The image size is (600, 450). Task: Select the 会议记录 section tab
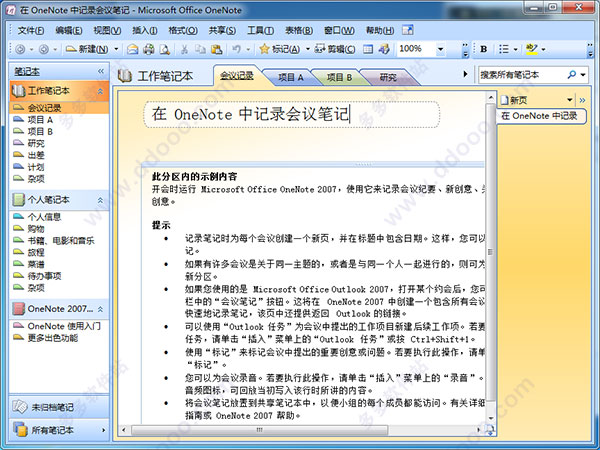[x=236, y=76]
